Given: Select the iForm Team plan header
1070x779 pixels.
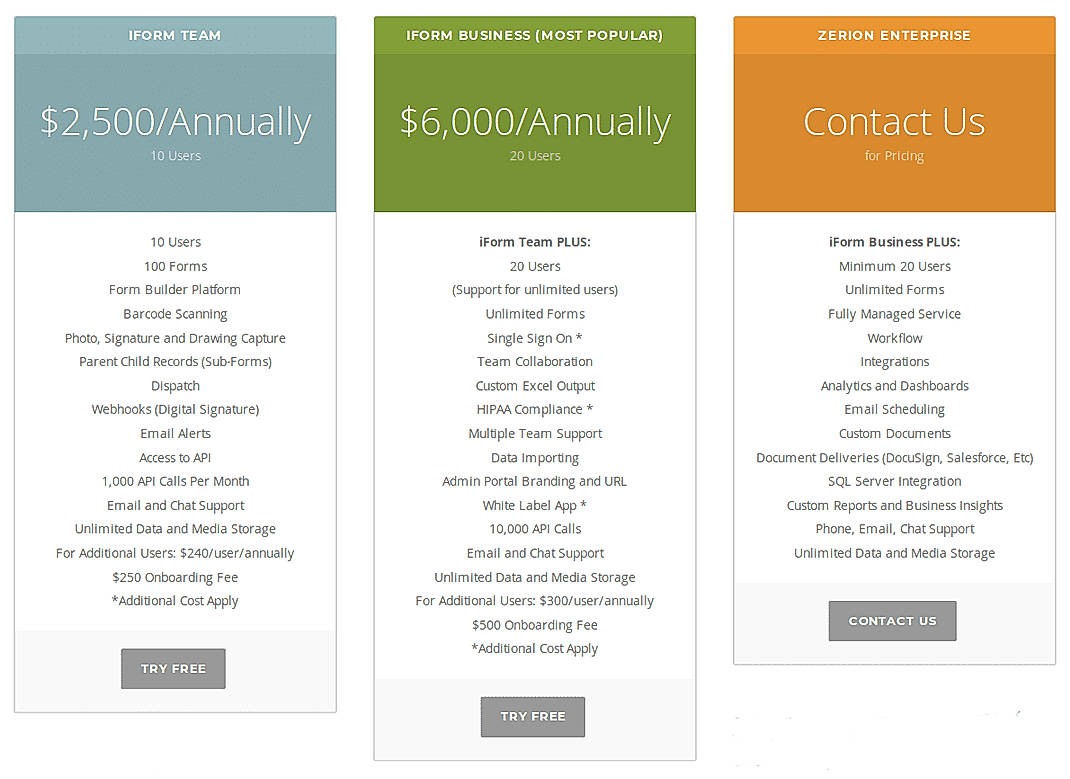Looking at the screenshot, I should (175, 35).
